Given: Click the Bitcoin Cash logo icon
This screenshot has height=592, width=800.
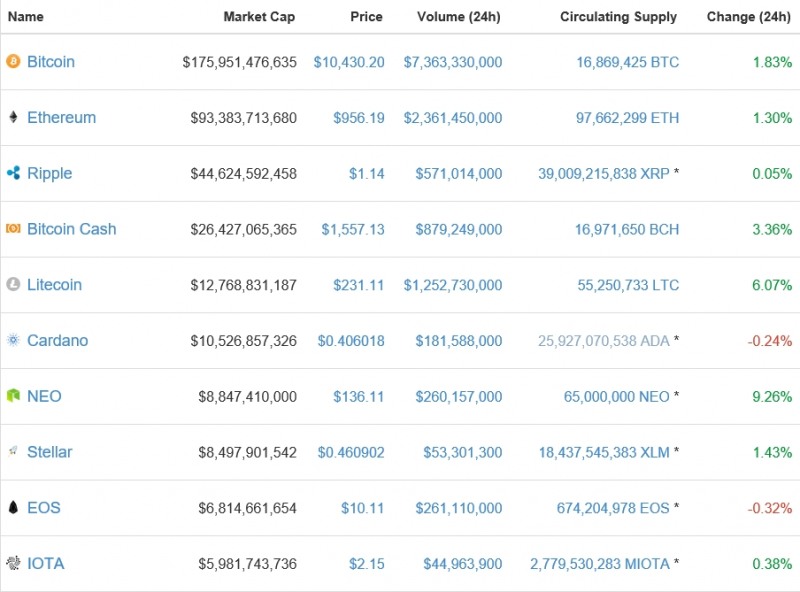Looking at the screenshot, I should (13, 229).
